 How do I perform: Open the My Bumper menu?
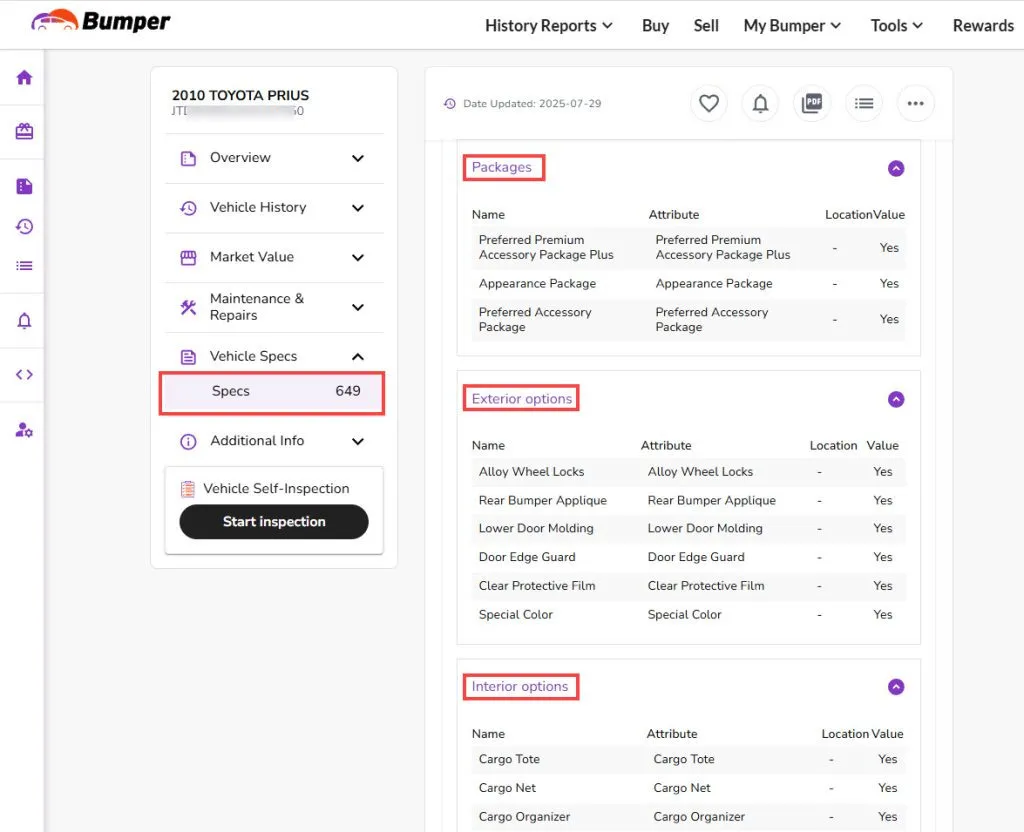792,25
